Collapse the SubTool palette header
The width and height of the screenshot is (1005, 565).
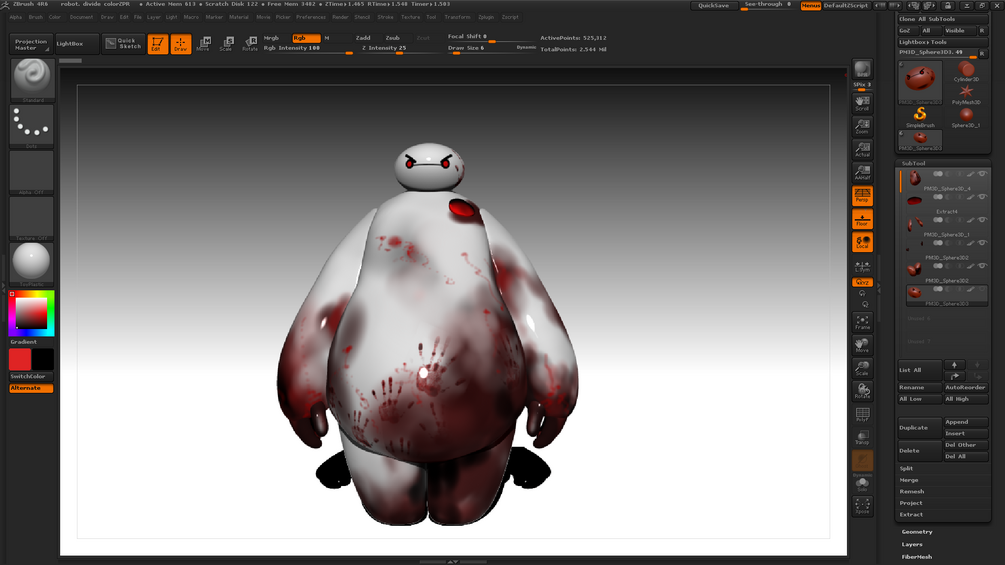pyautogui.click(x=914, y=163)
